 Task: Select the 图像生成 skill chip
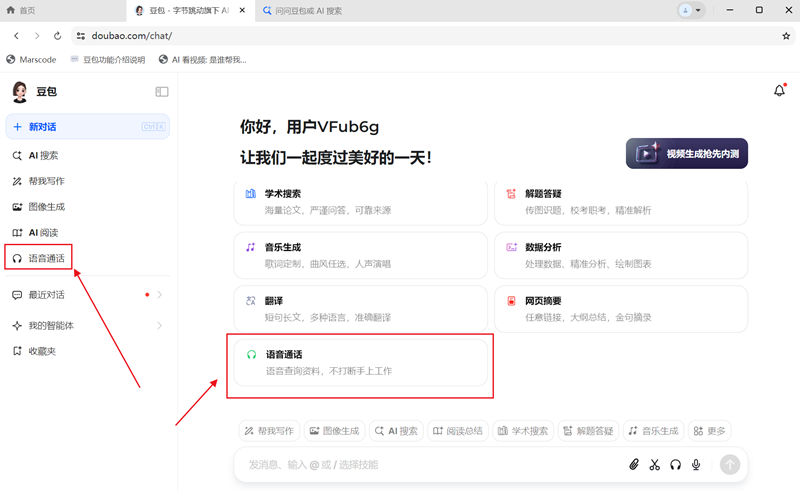point(335,431)
